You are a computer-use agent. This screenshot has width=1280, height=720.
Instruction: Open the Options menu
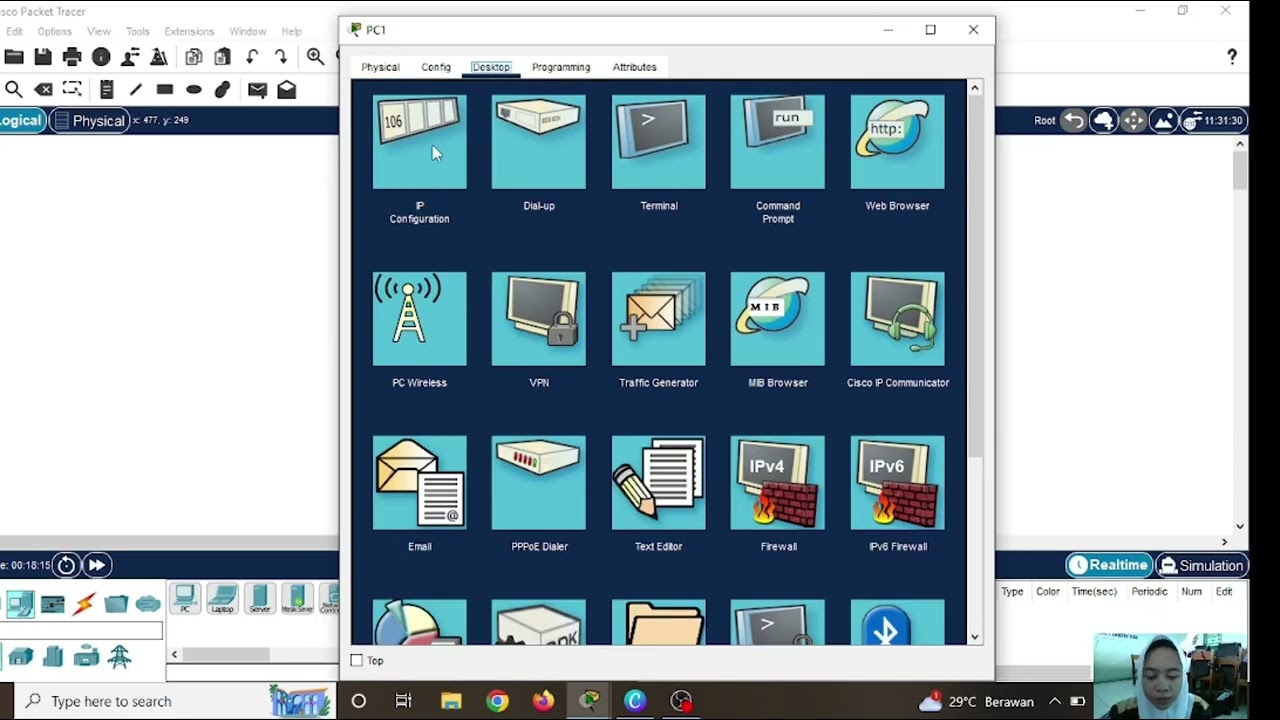click(54, 31)
